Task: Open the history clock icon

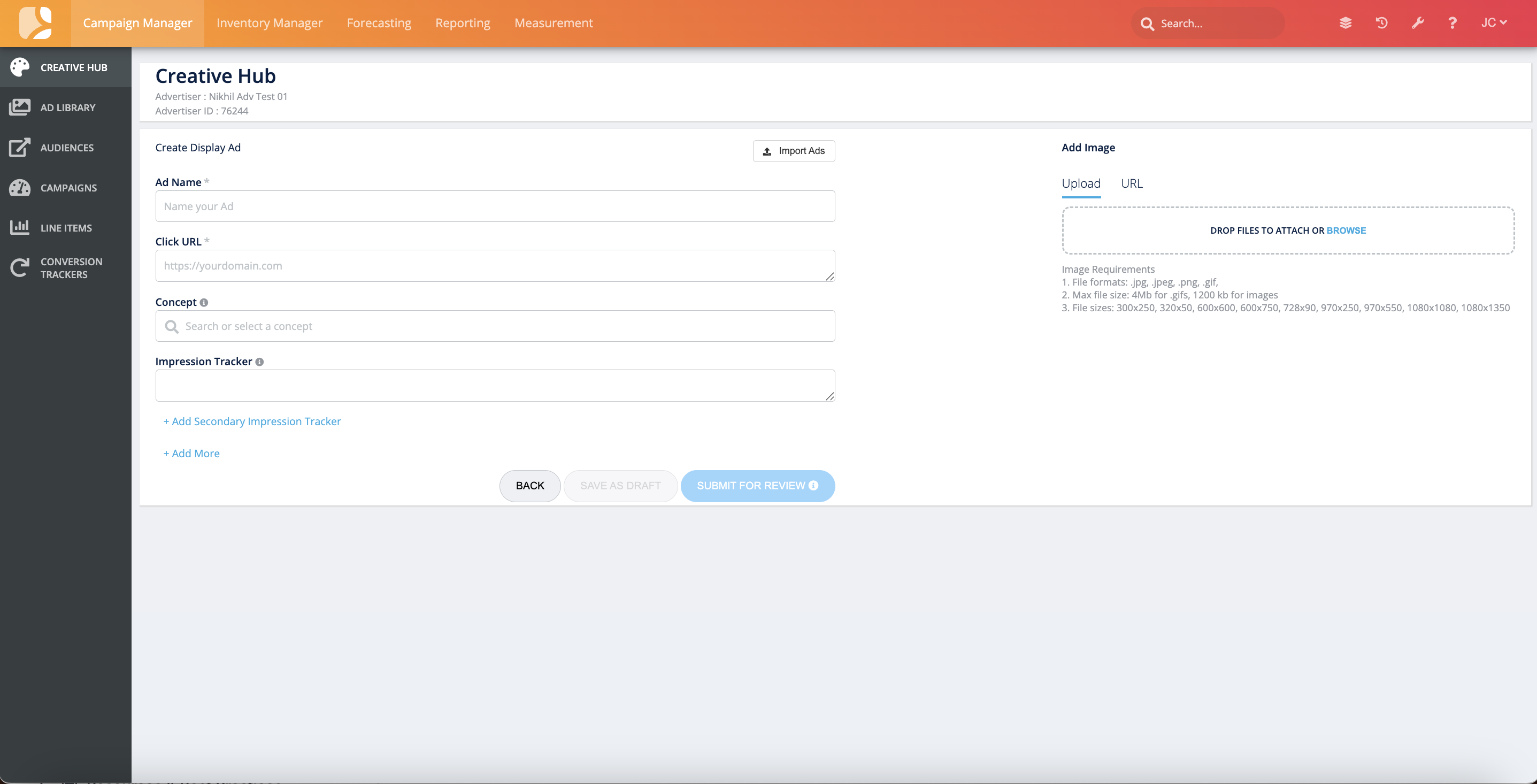Action: (1381, 22)
